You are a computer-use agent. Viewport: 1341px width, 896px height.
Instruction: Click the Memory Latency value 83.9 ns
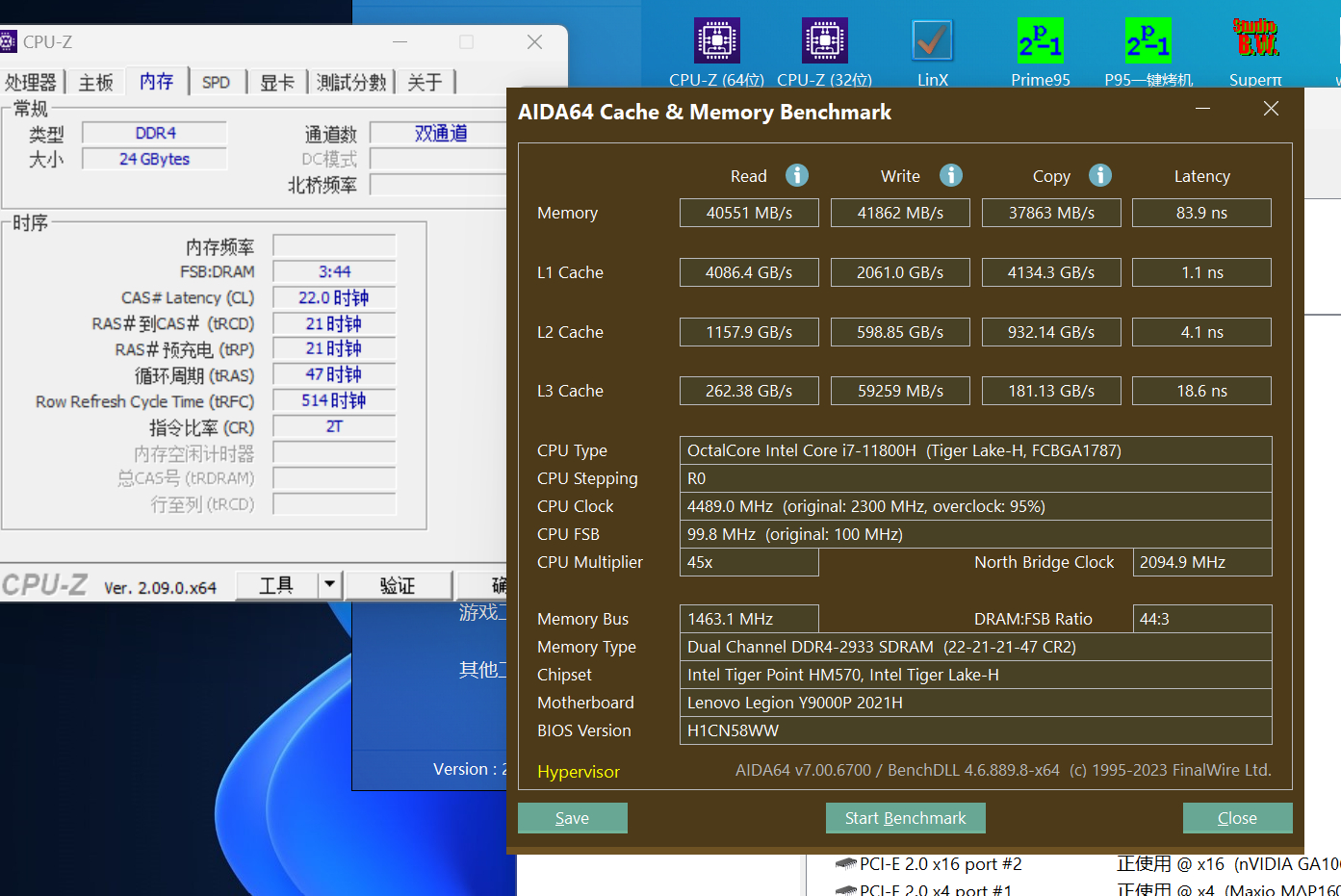point(1201,213)
